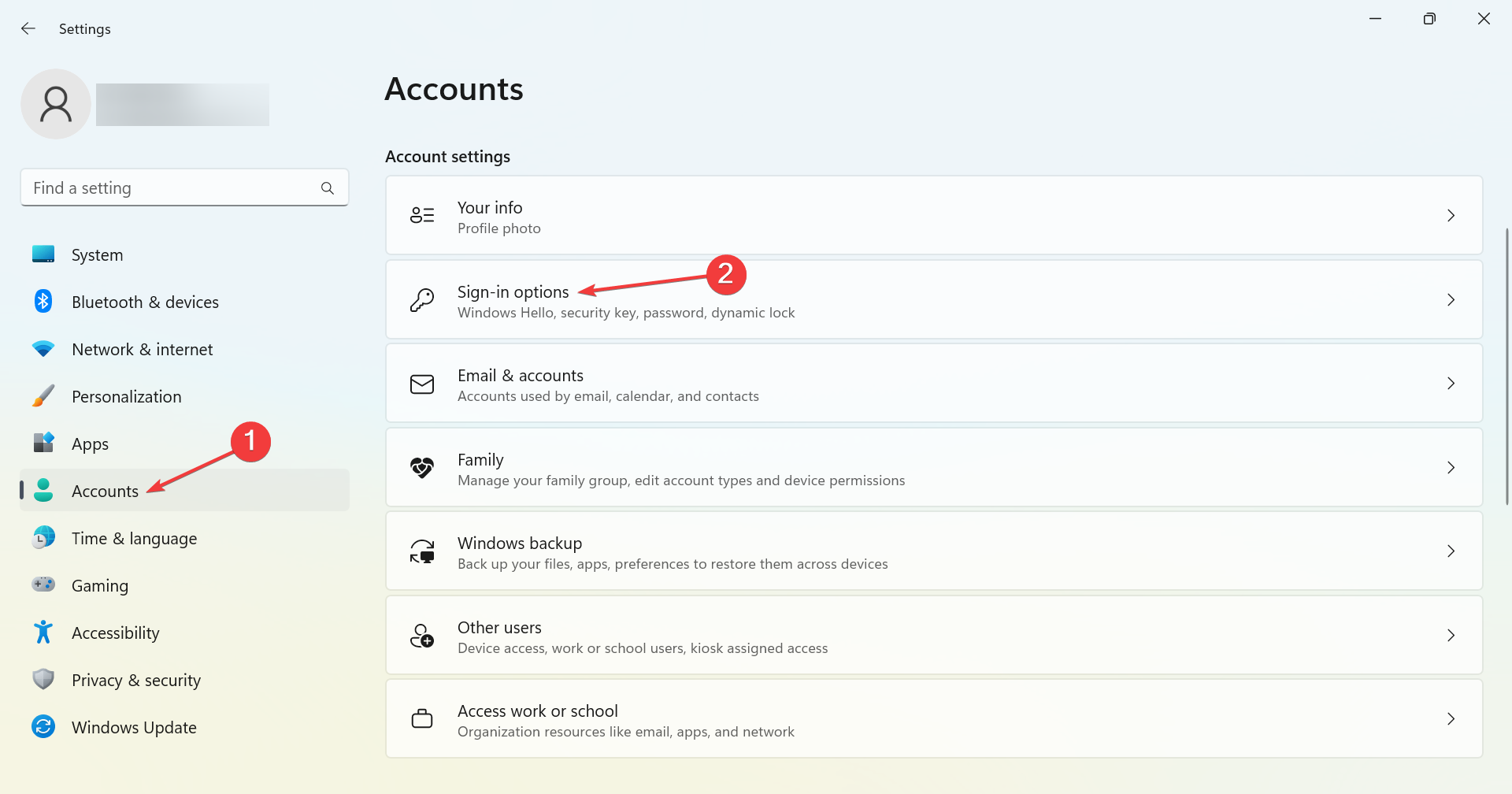Screen dimensions: 1512x794
Task: Open Email & accounts page
Action: [934, 384]
